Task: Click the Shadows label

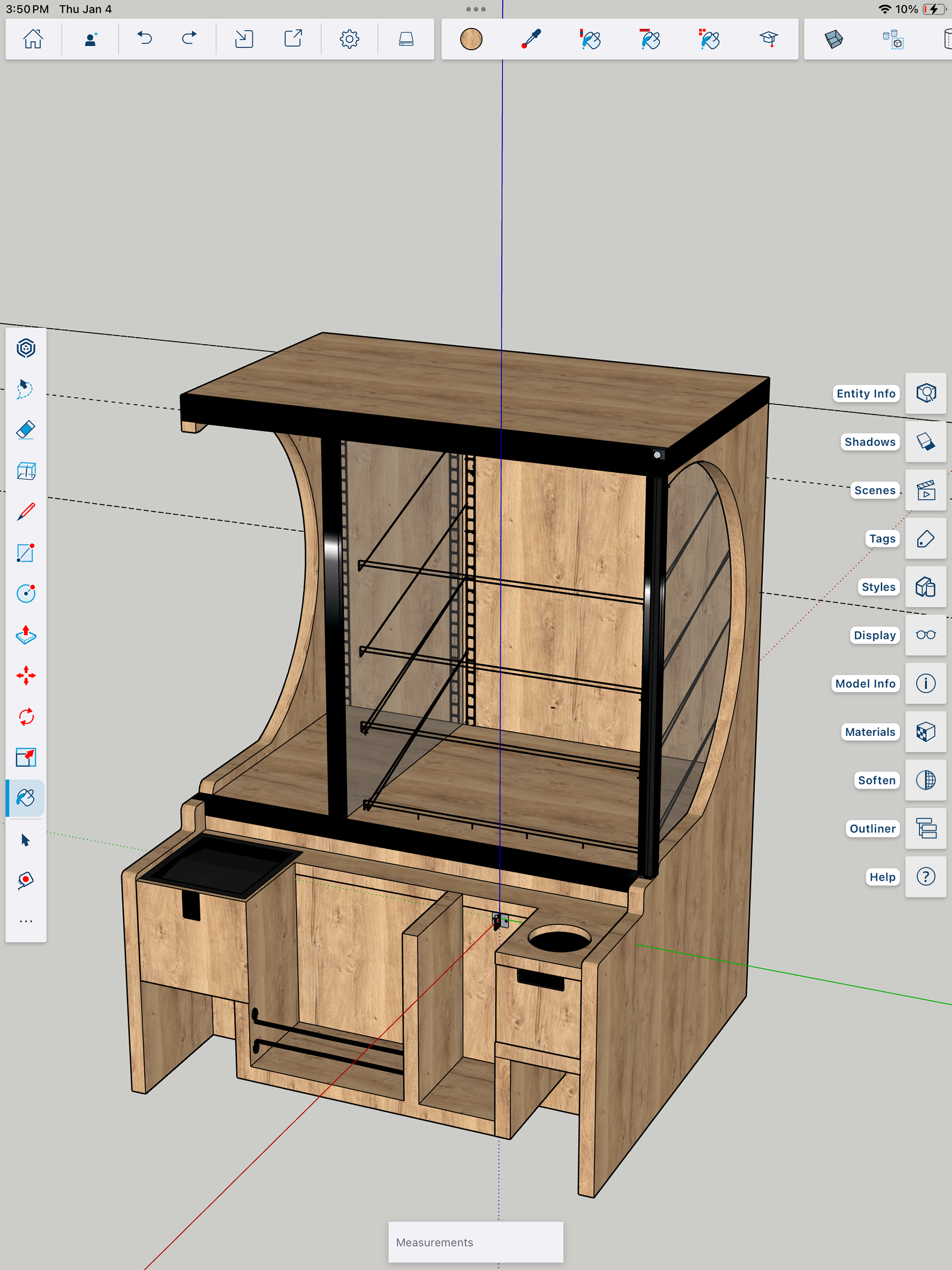Action: [x=869, y=441]
